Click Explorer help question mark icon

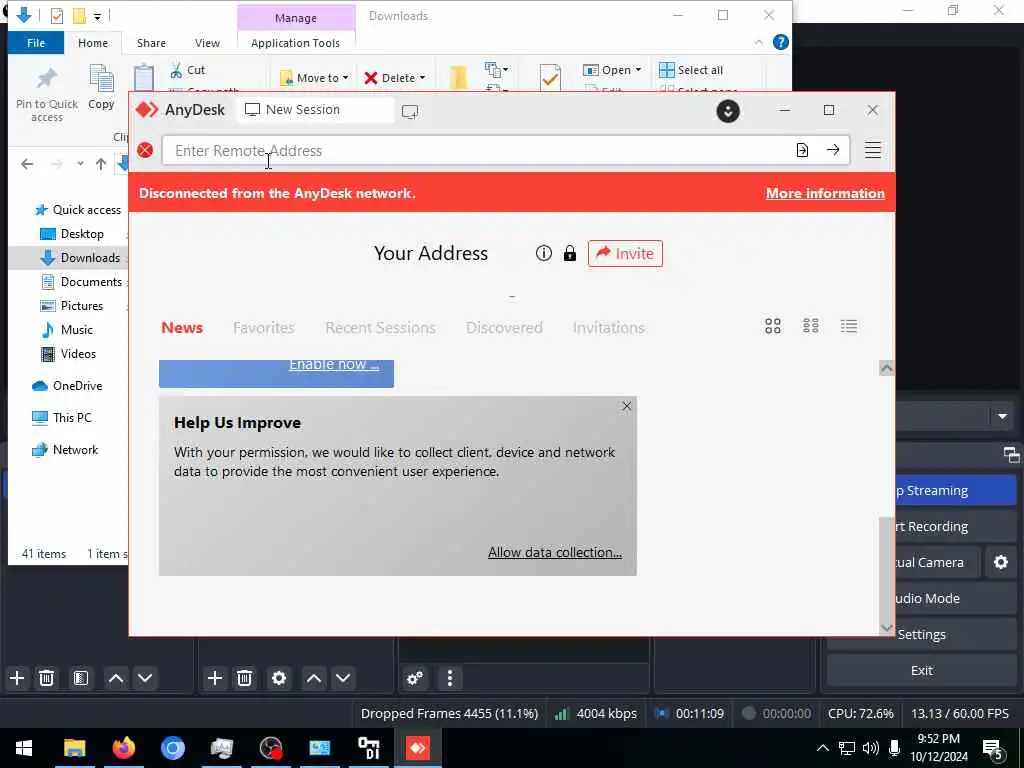pyautogui.click(x=780, y=42)
